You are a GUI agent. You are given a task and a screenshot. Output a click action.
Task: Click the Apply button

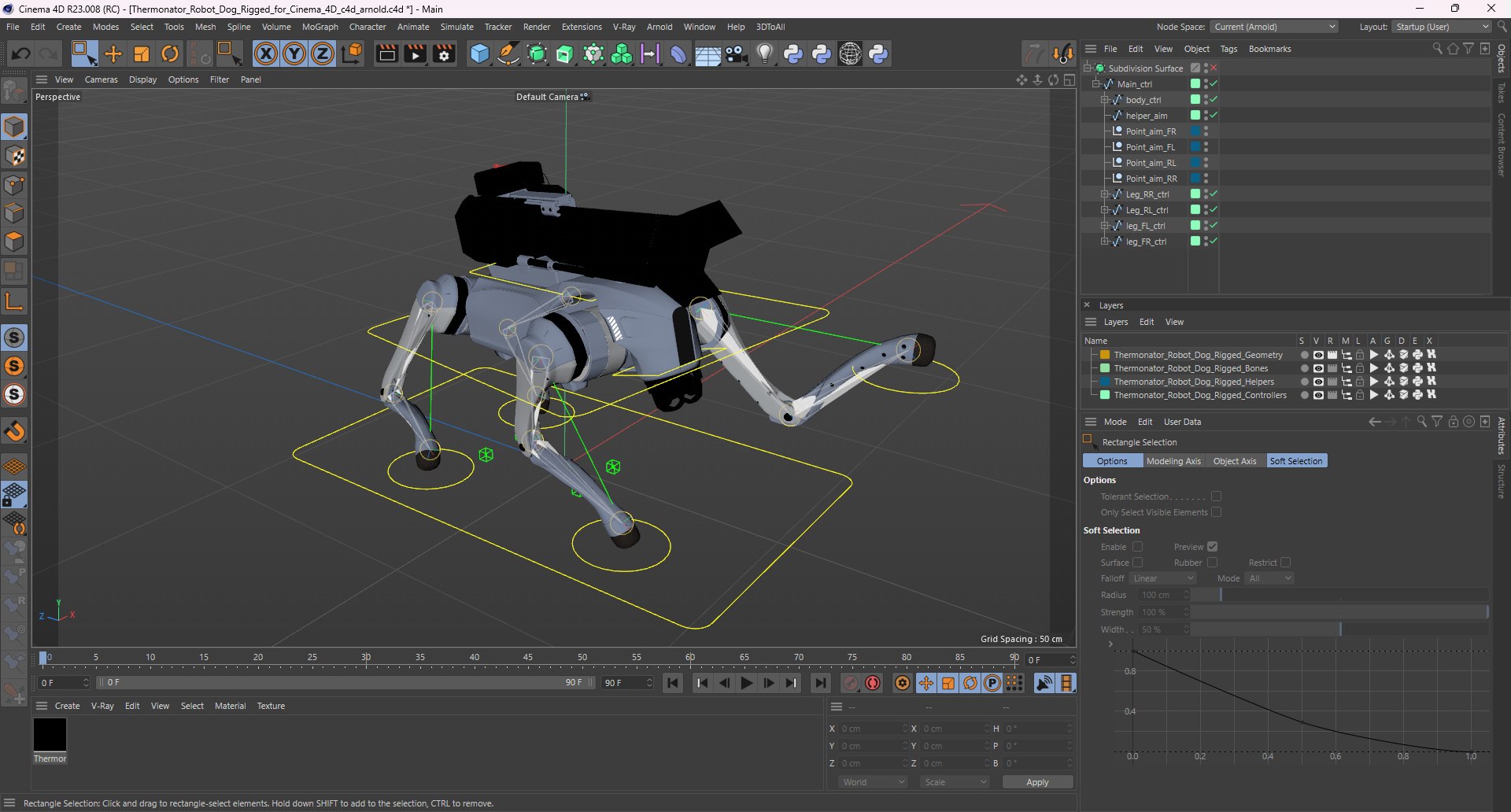pos(1037,782)
